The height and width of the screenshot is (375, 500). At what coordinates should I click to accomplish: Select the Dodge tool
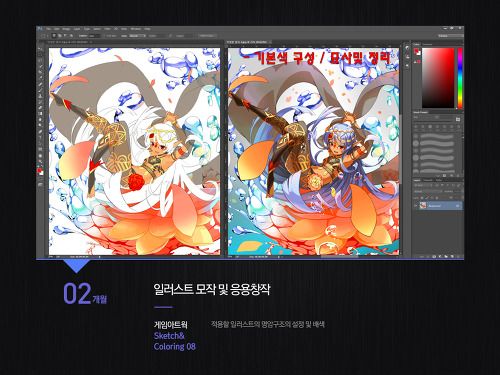pyautogui.click(x=40, y=126)
